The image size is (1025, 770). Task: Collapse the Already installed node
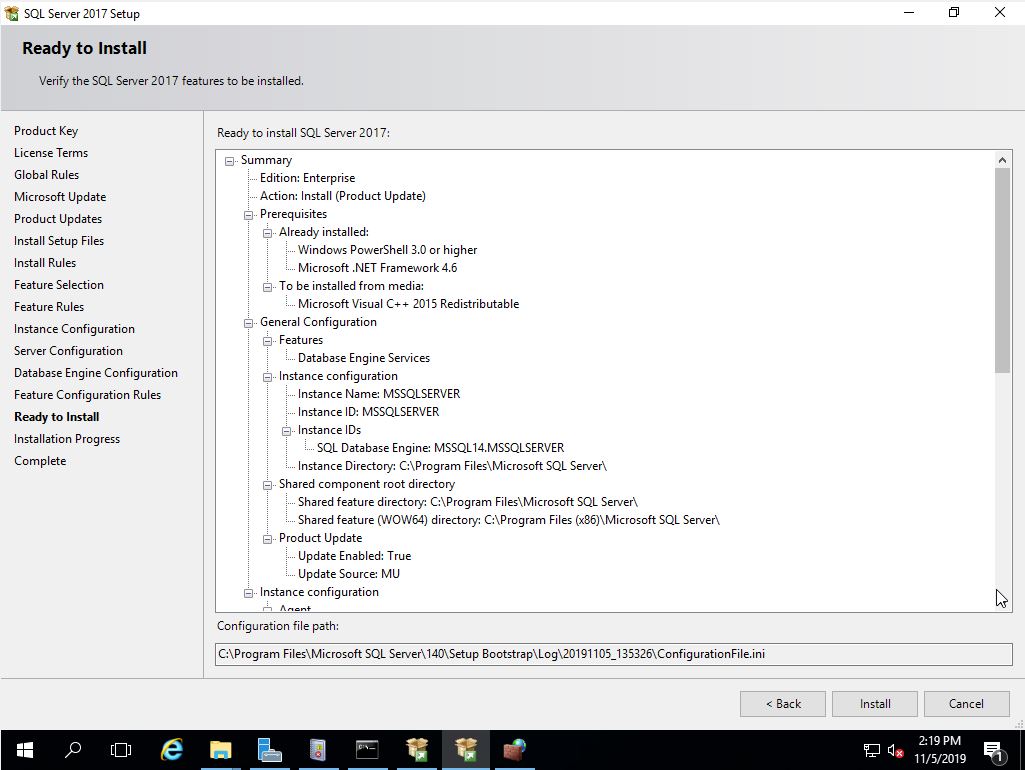[267, 233]
